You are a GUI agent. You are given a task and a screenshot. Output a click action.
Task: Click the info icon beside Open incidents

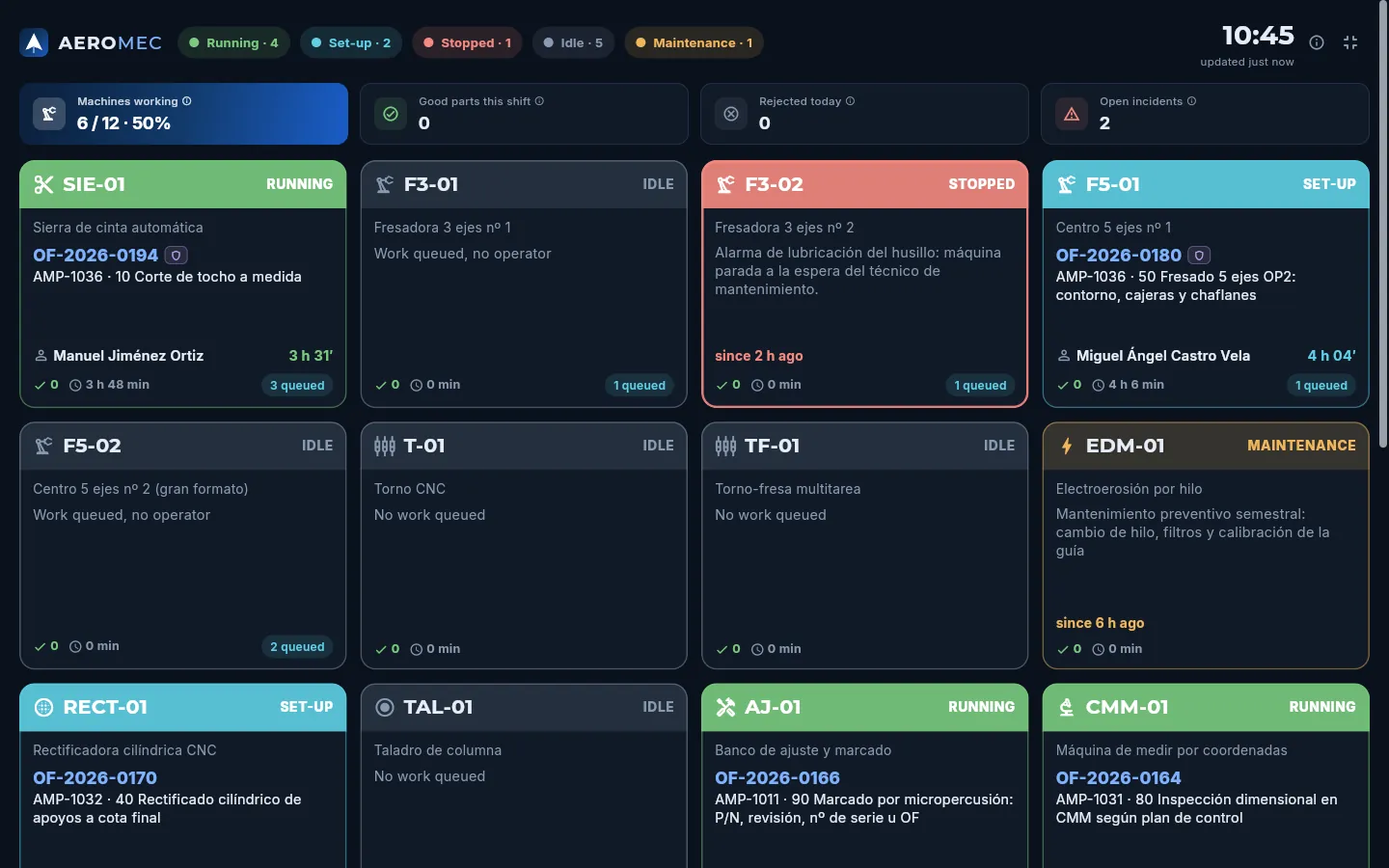pos(1191,101)
